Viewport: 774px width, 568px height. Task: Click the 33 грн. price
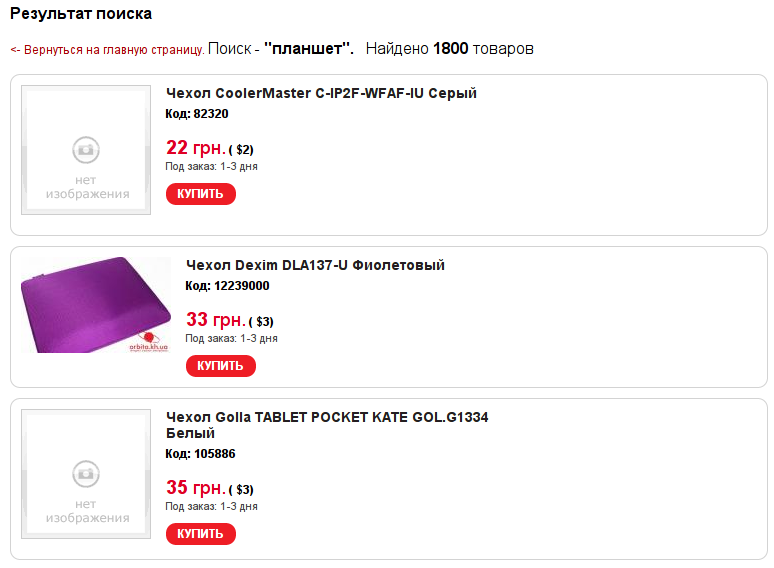[215, 320]
